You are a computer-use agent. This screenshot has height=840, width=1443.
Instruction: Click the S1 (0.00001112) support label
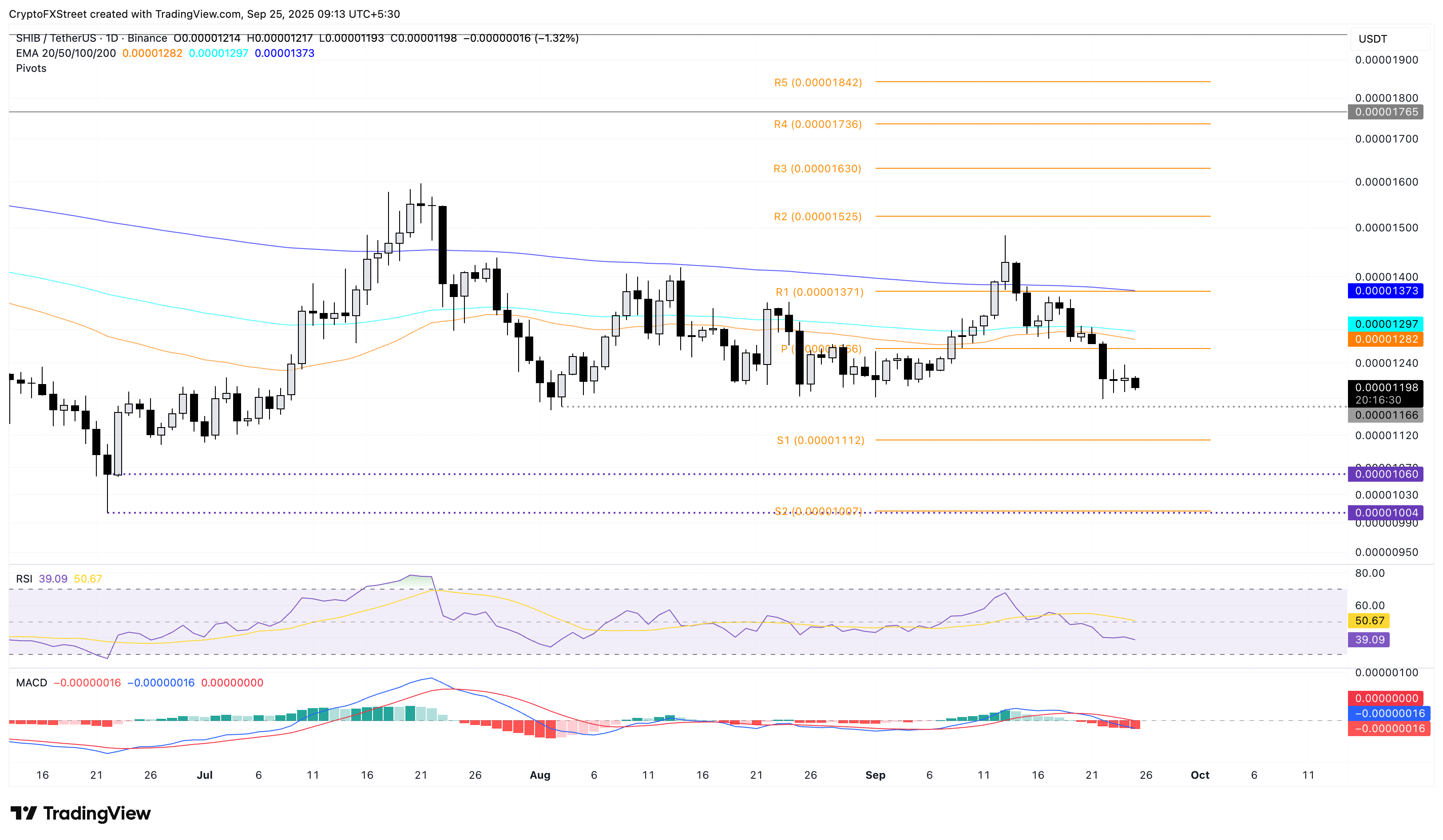click(820, 440)
